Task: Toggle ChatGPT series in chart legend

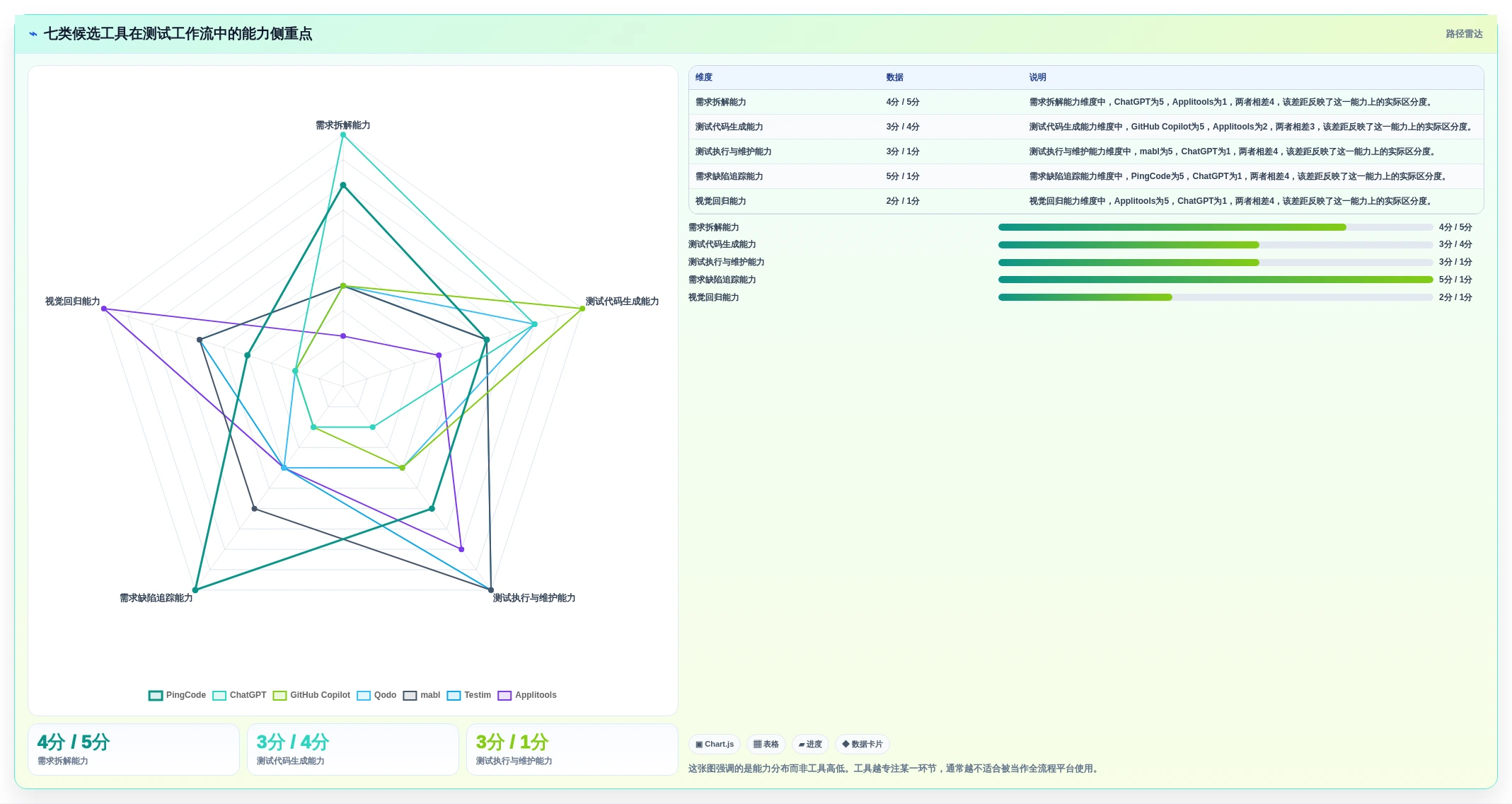Action: (239, 695)
